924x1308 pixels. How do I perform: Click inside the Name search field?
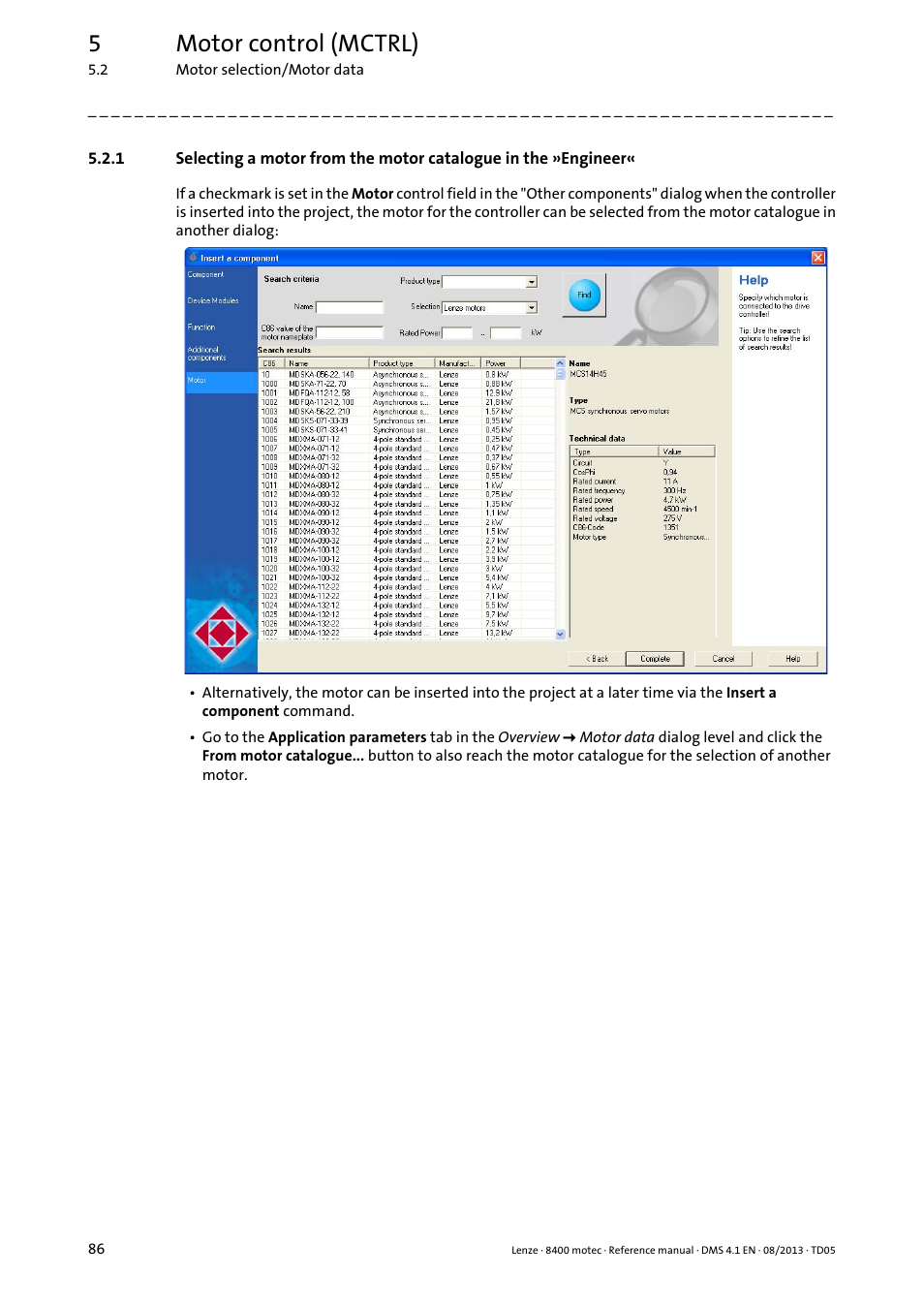(349, 306)
